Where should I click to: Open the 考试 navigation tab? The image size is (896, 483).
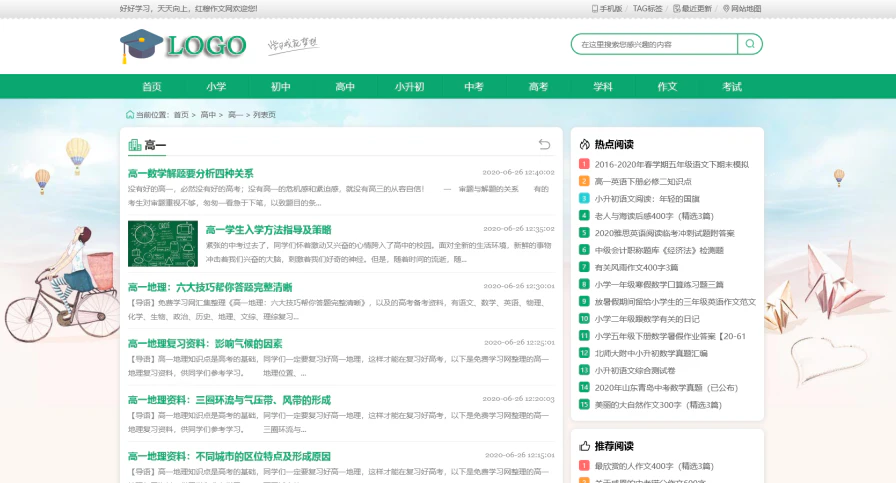coord(732,86)
